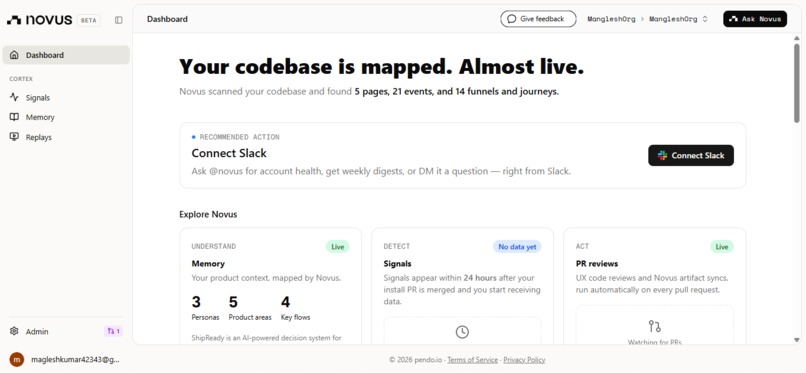Click the Admin gear icon
806x374 pixels.
coord(14,331)
